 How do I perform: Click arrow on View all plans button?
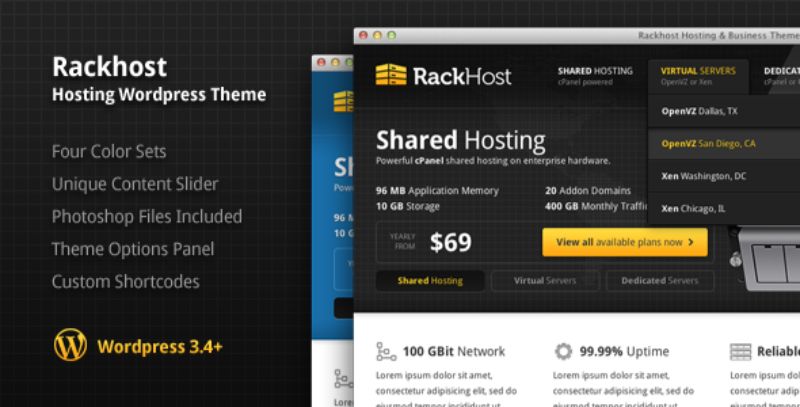691,242
